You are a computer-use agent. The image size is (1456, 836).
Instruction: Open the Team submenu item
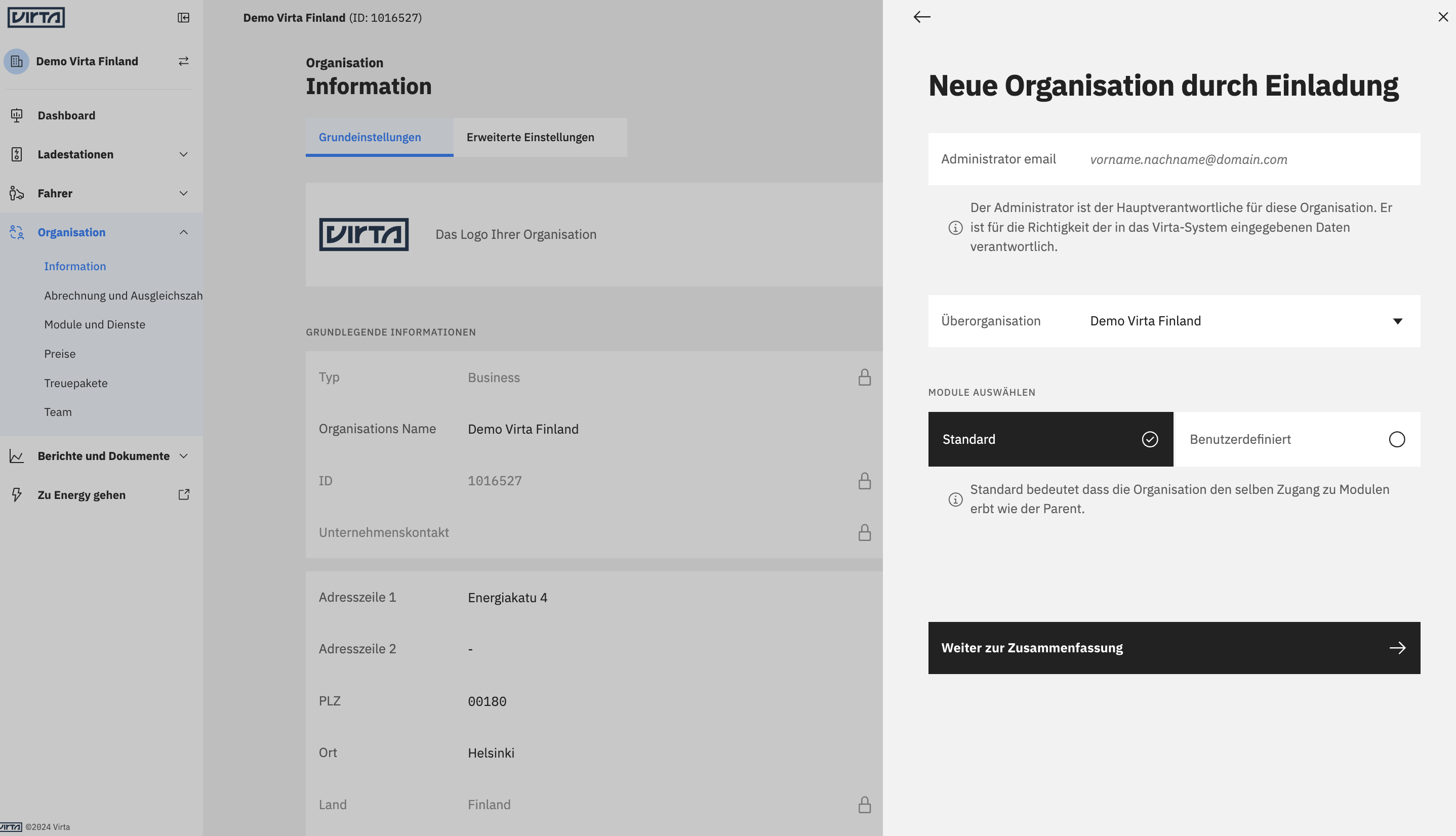click(x=58, y=412)
